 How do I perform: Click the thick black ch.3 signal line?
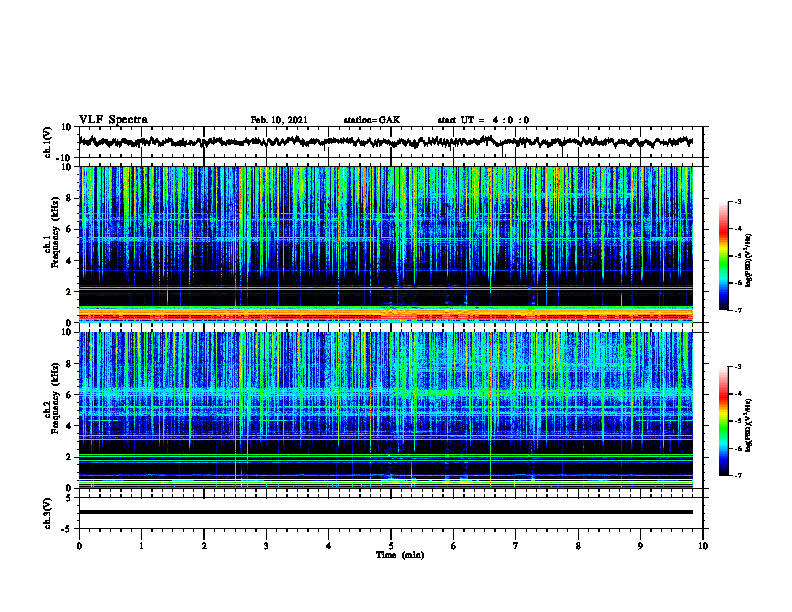click(385, 512)
